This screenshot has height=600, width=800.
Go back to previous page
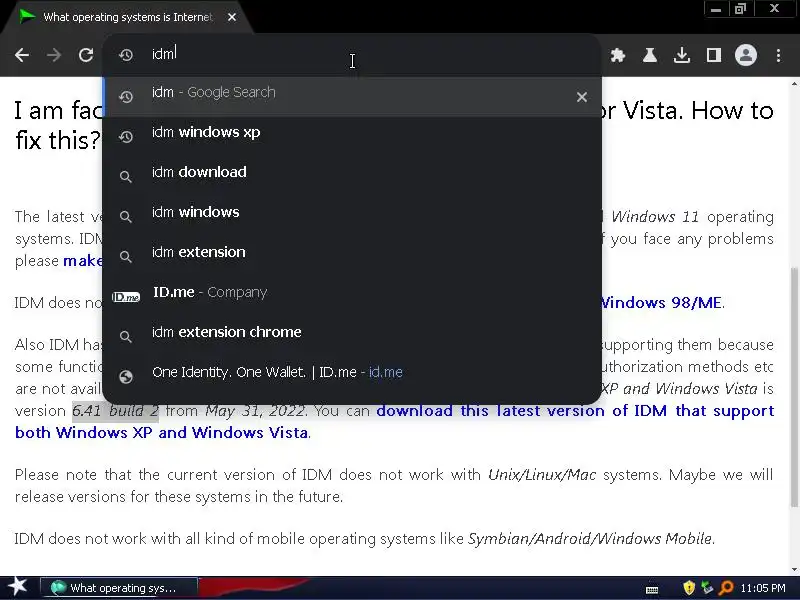point(22,55)
